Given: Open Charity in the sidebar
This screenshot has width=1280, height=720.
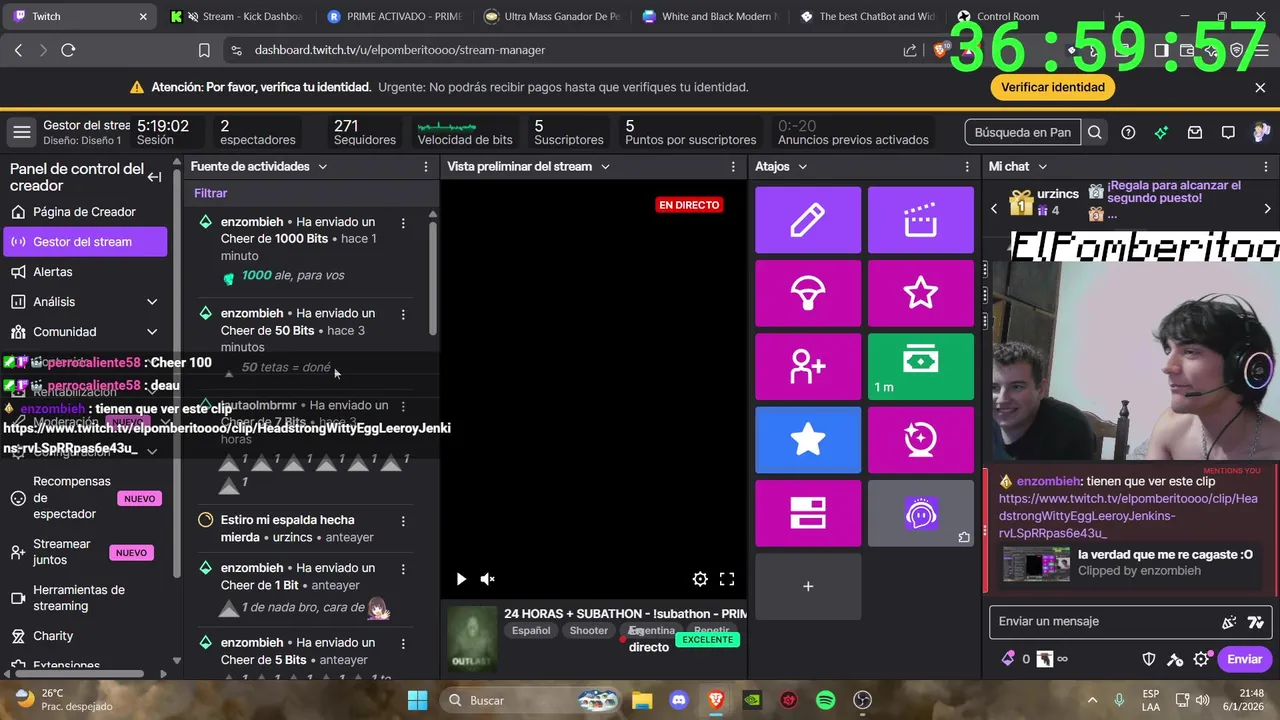Looking at the screenshot, I should (x=85, y=636).
